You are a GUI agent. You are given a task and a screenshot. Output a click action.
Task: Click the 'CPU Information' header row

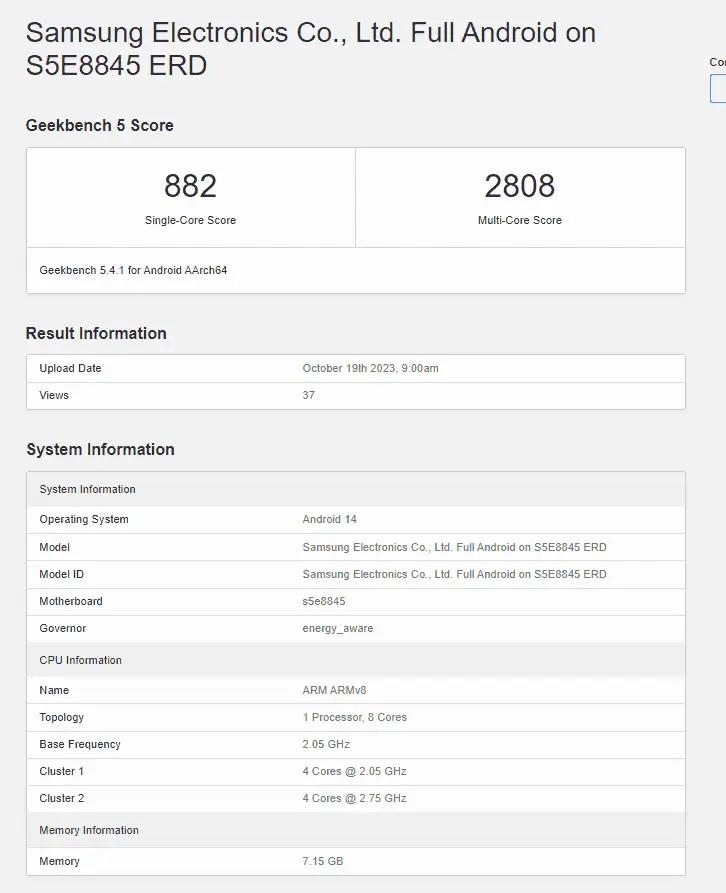[356, 660]
